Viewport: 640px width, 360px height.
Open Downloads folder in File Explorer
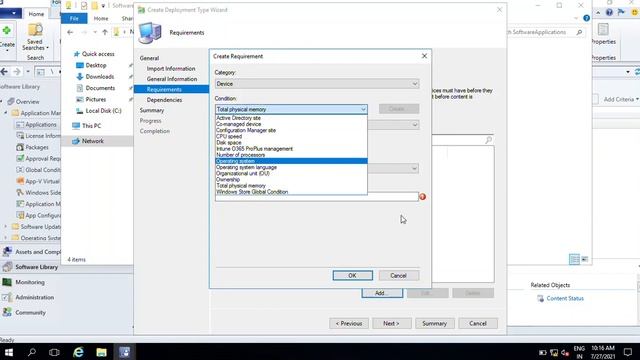click(x=100, y=77)
